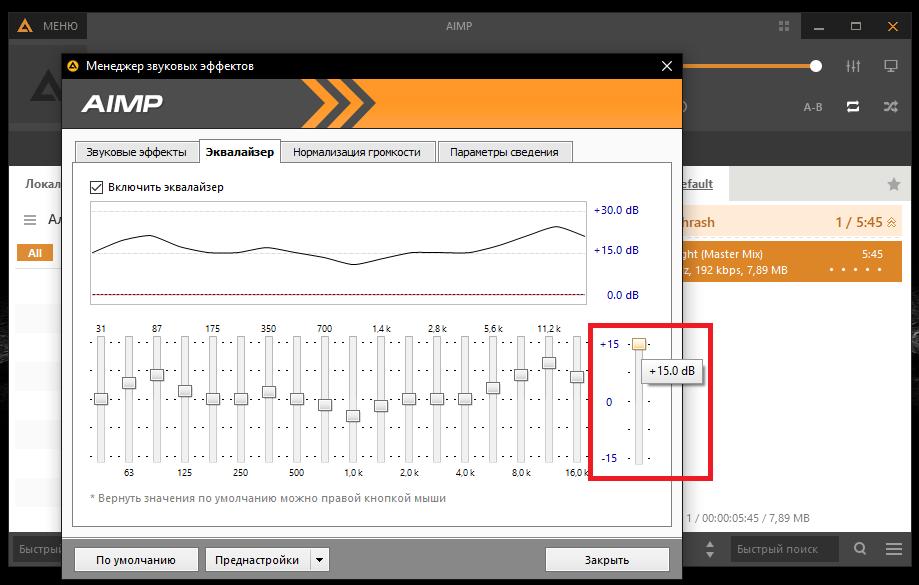Open the playlist hamburger menu at bottom right
Image resolution: width=919 pixels, height=585 pixels.
pos(894,549)
